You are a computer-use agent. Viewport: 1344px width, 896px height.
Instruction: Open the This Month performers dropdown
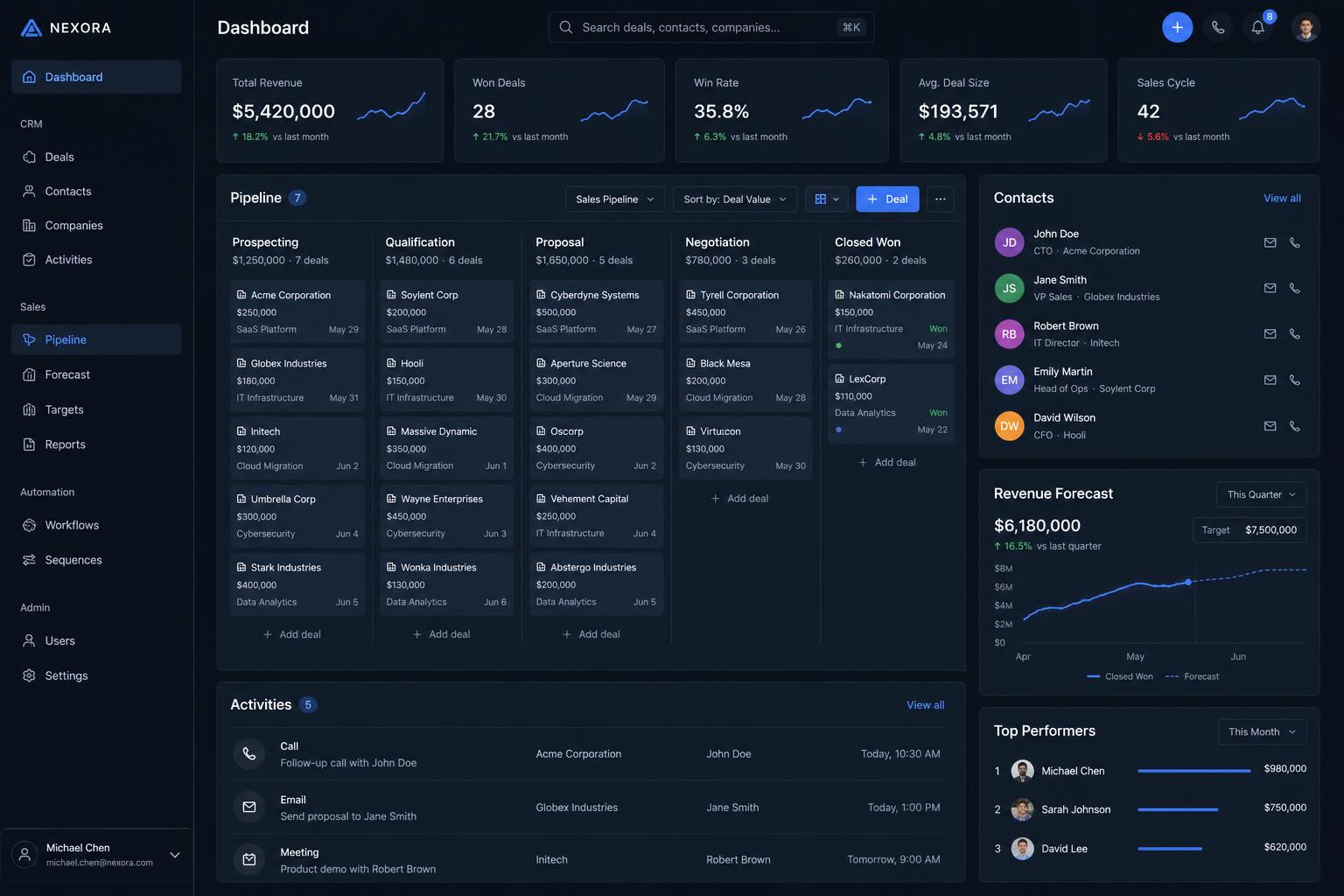click(x=1262, y=731)
